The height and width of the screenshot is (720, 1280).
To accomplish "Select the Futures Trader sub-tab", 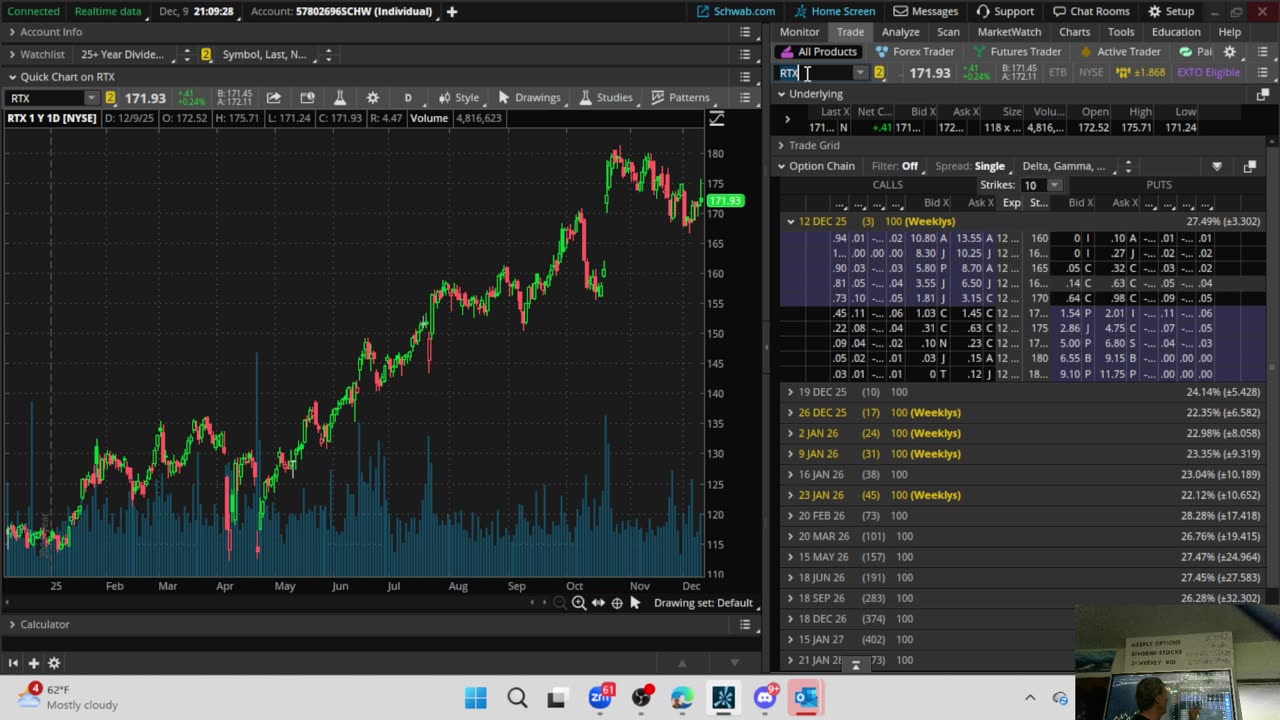I will tap(1016, 52).
